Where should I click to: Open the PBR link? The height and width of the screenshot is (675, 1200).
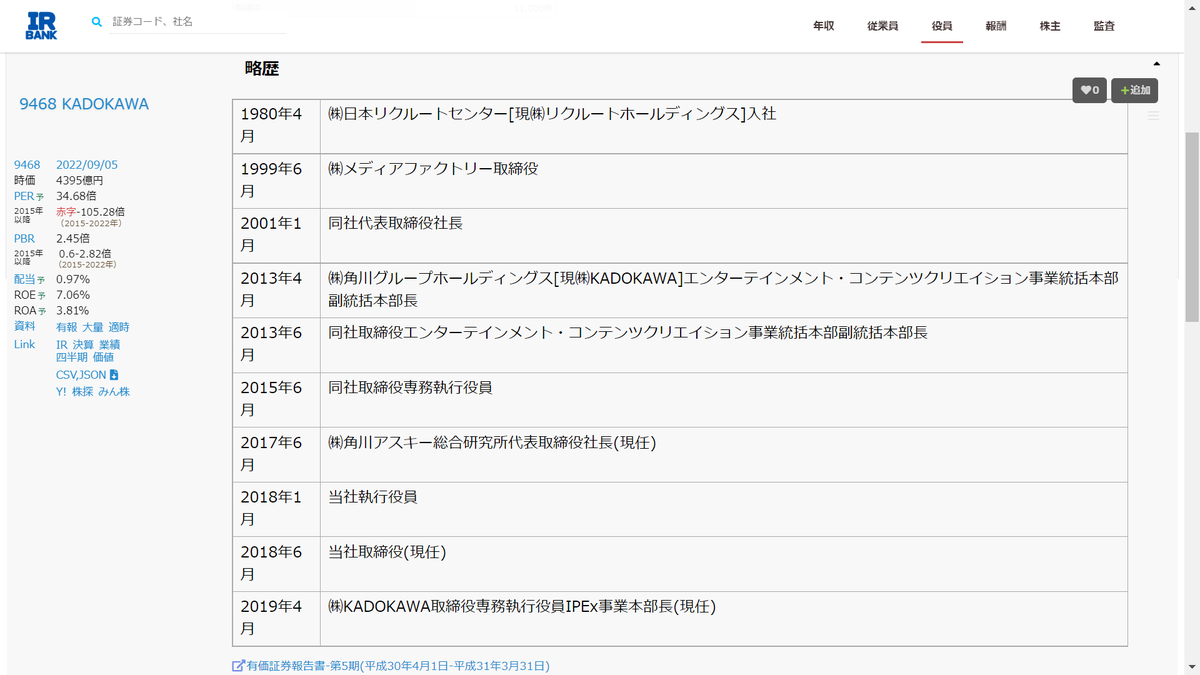pos(24,238)
